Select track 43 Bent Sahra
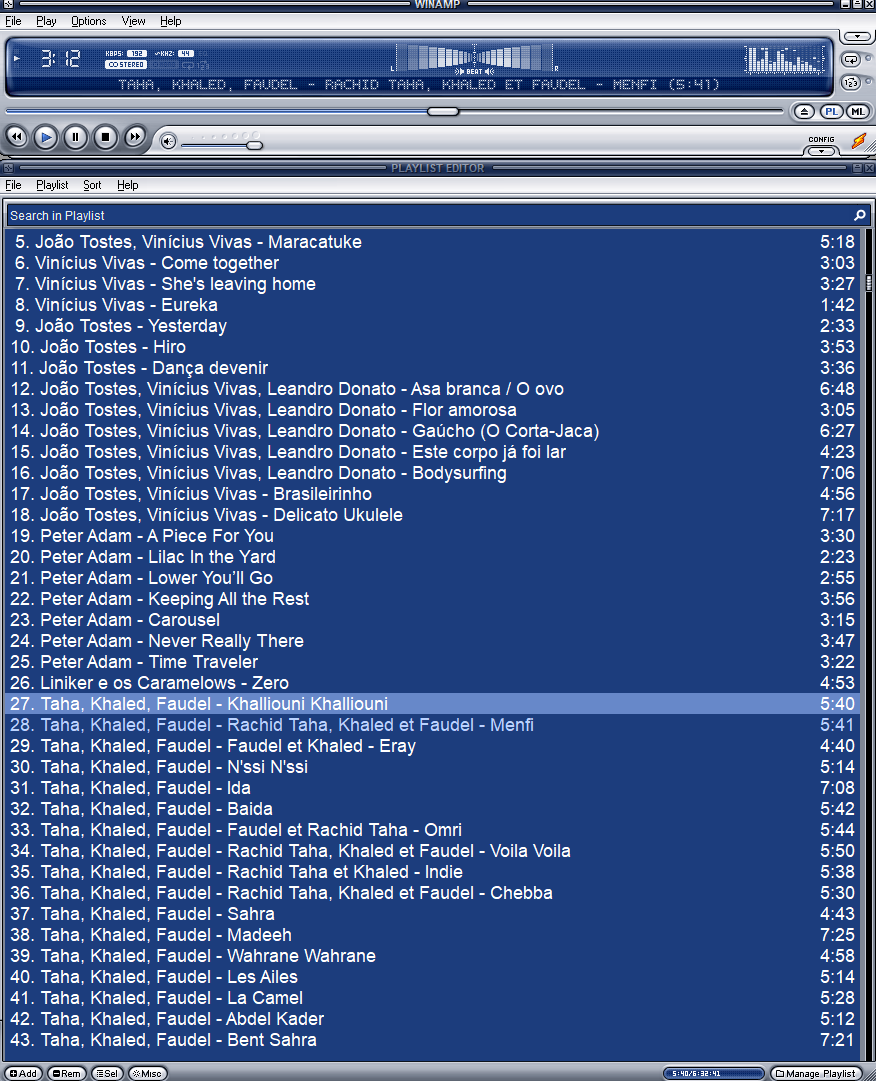 (432, 1040)
